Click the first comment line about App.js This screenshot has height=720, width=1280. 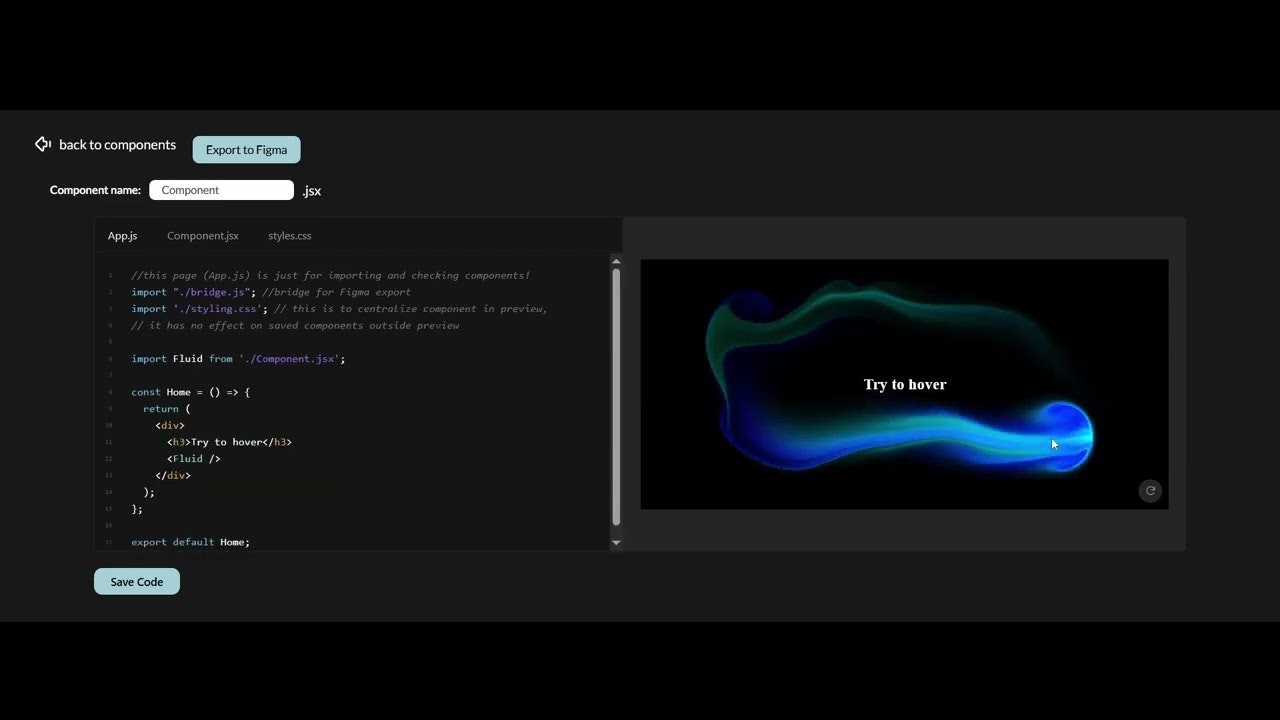click(330, 275)
